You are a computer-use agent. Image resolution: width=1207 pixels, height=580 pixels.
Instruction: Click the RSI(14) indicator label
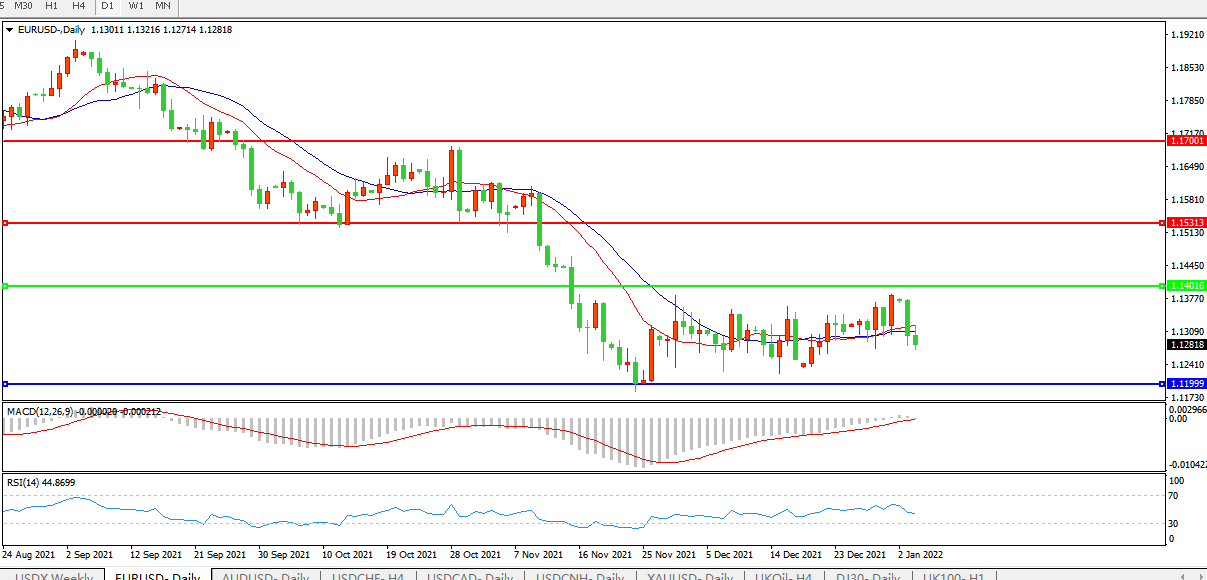tap(27, 483)
